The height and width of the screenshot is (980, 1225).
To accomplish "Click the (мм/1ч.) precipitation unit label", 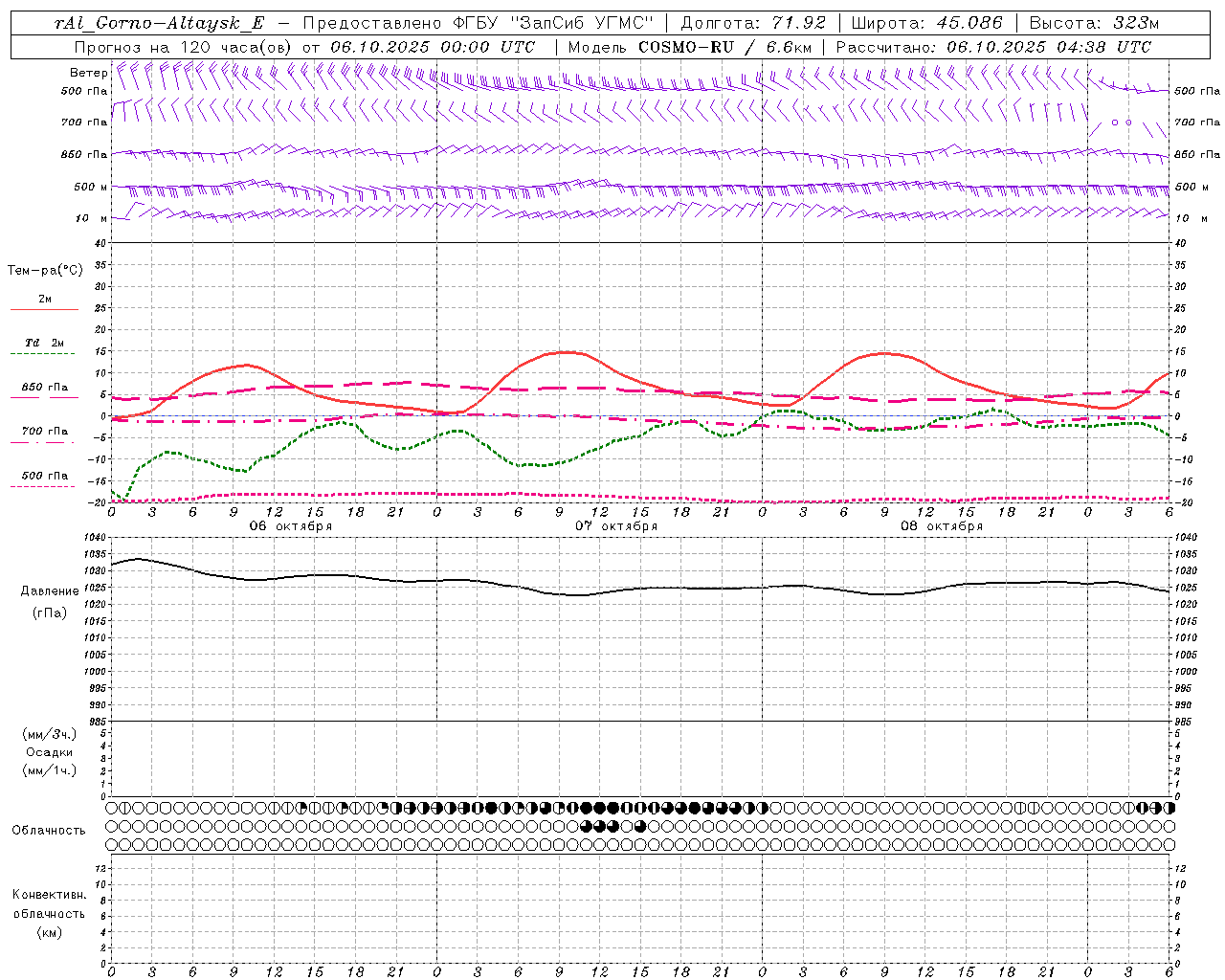I will coord(50,770).
